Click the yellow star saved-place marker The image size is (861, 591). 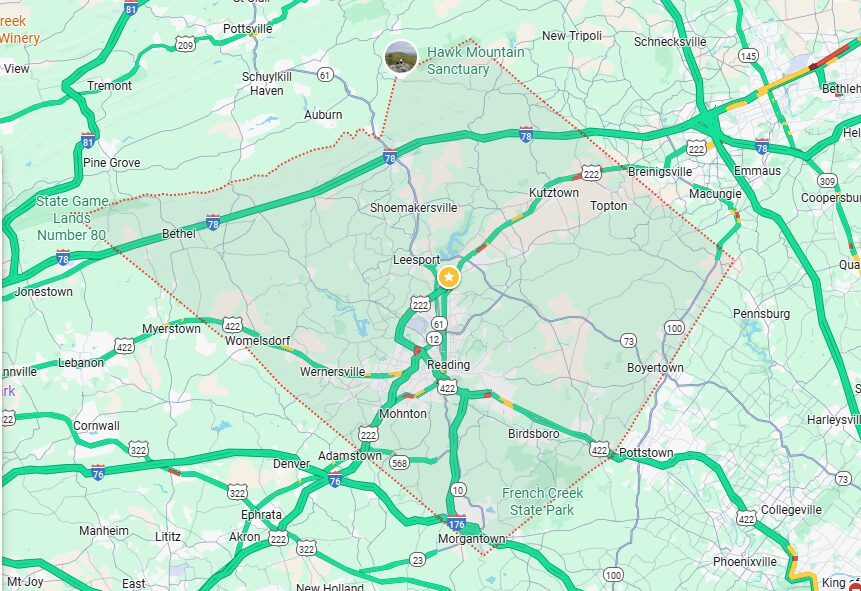tap(449, 277)
